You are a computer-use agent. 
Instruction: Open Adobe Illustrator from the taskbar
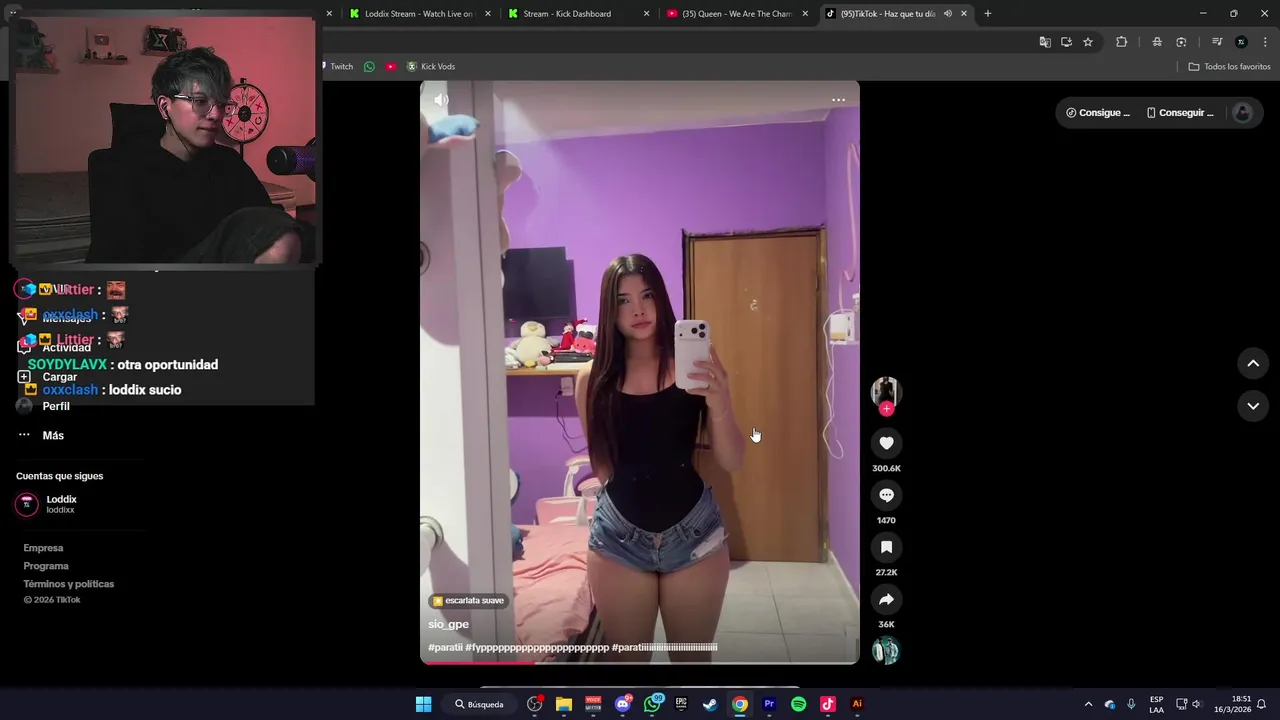pyautogui.click(x=857, y=704)
